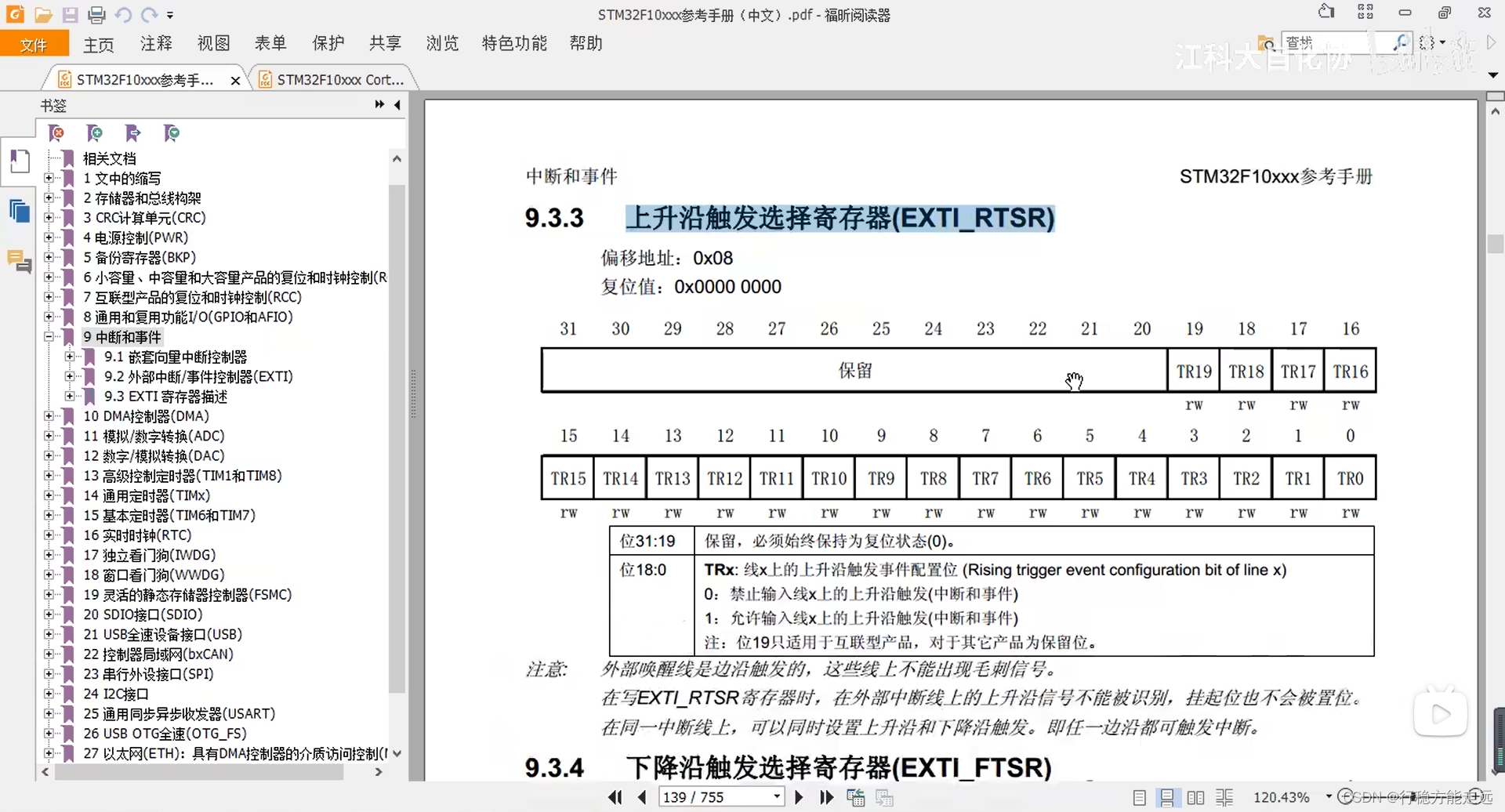Click the Print icon in quick toolbar
Viewport: 1505px width, 812px height.
click(x=96, y=14)
